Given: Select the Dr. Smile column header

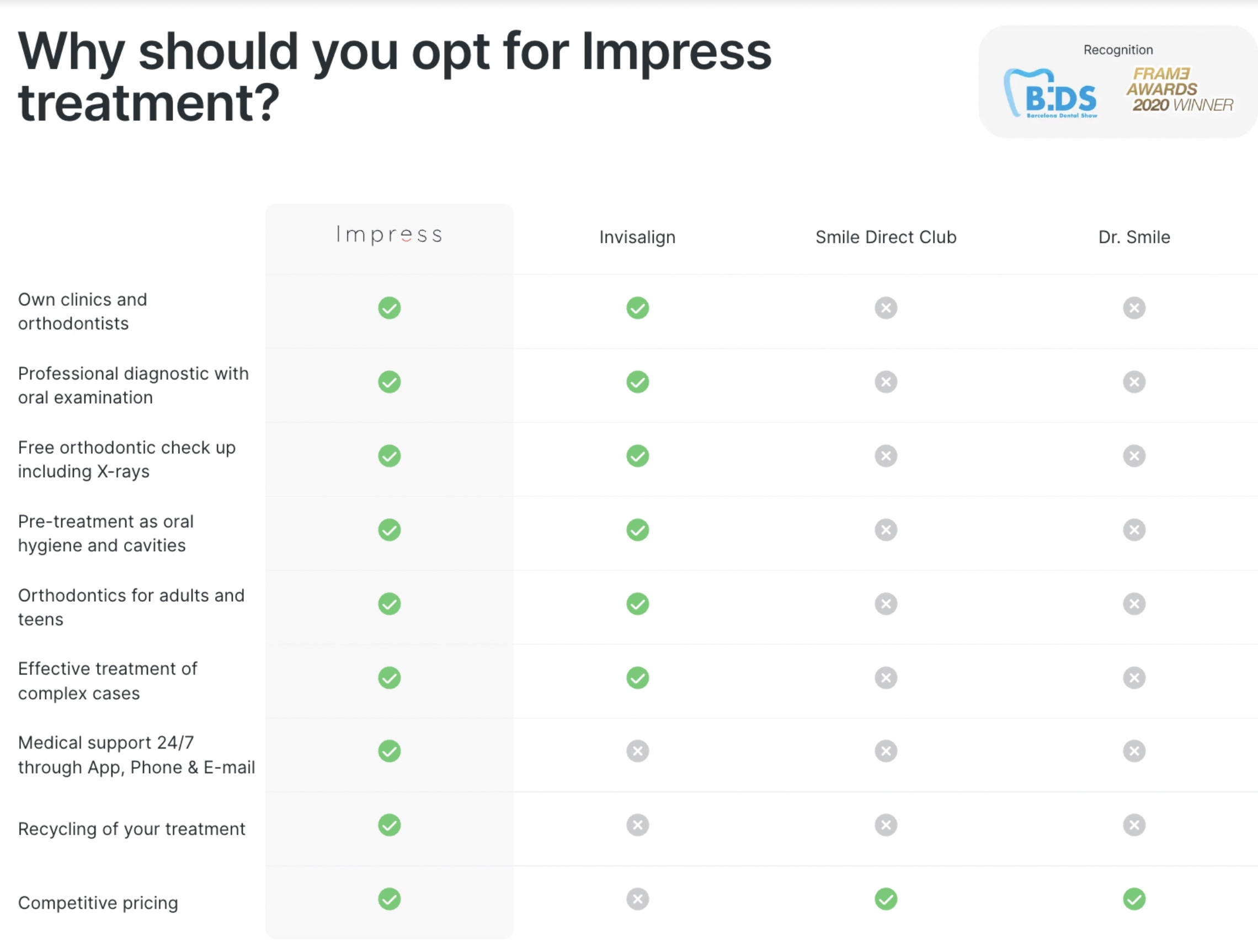Looking at the screenshot, I should pyautogui.click(x=1134, y=237).
